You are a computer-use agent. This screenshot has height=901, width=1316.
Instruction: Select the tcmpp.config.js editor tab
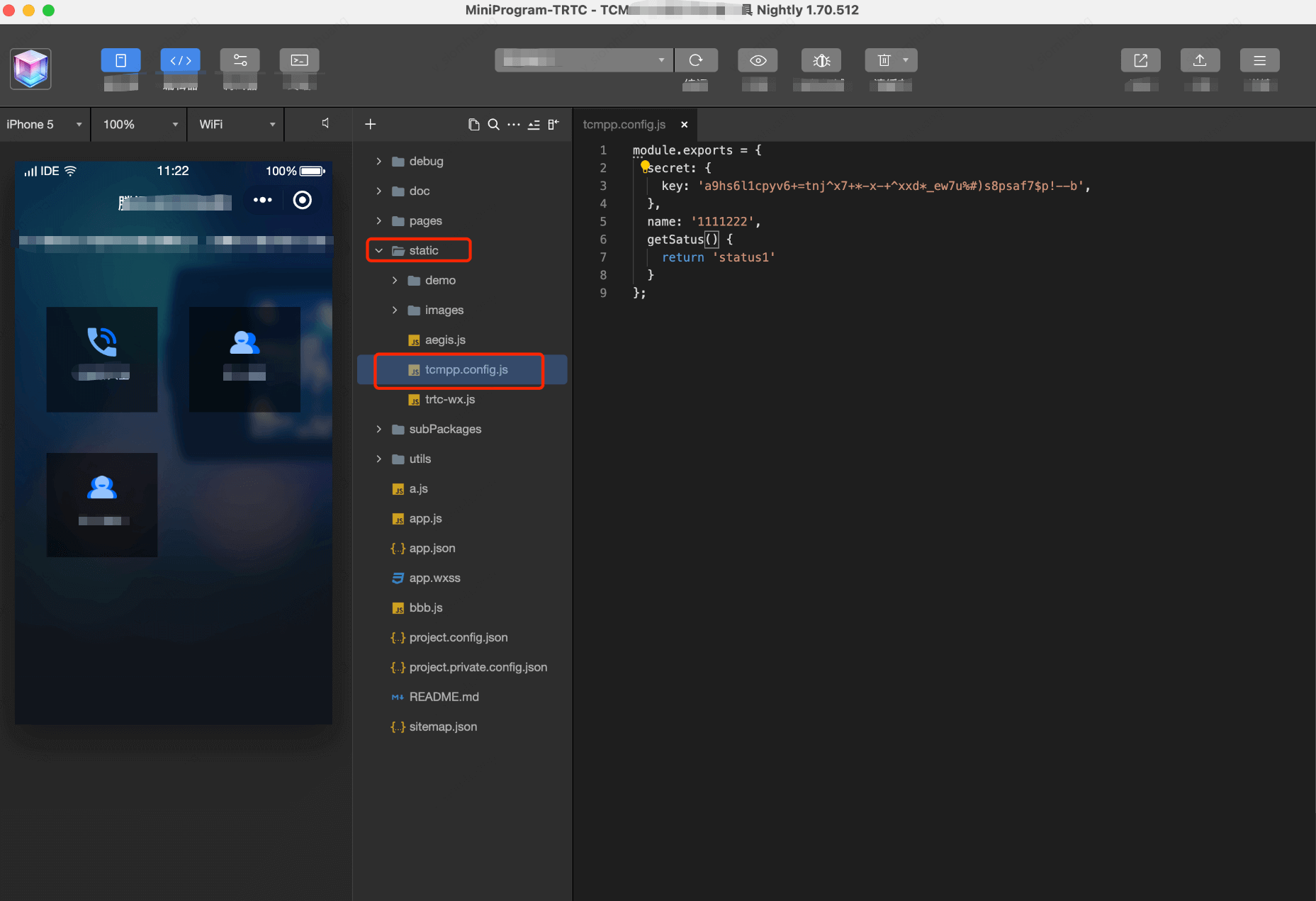click(624, 125)
